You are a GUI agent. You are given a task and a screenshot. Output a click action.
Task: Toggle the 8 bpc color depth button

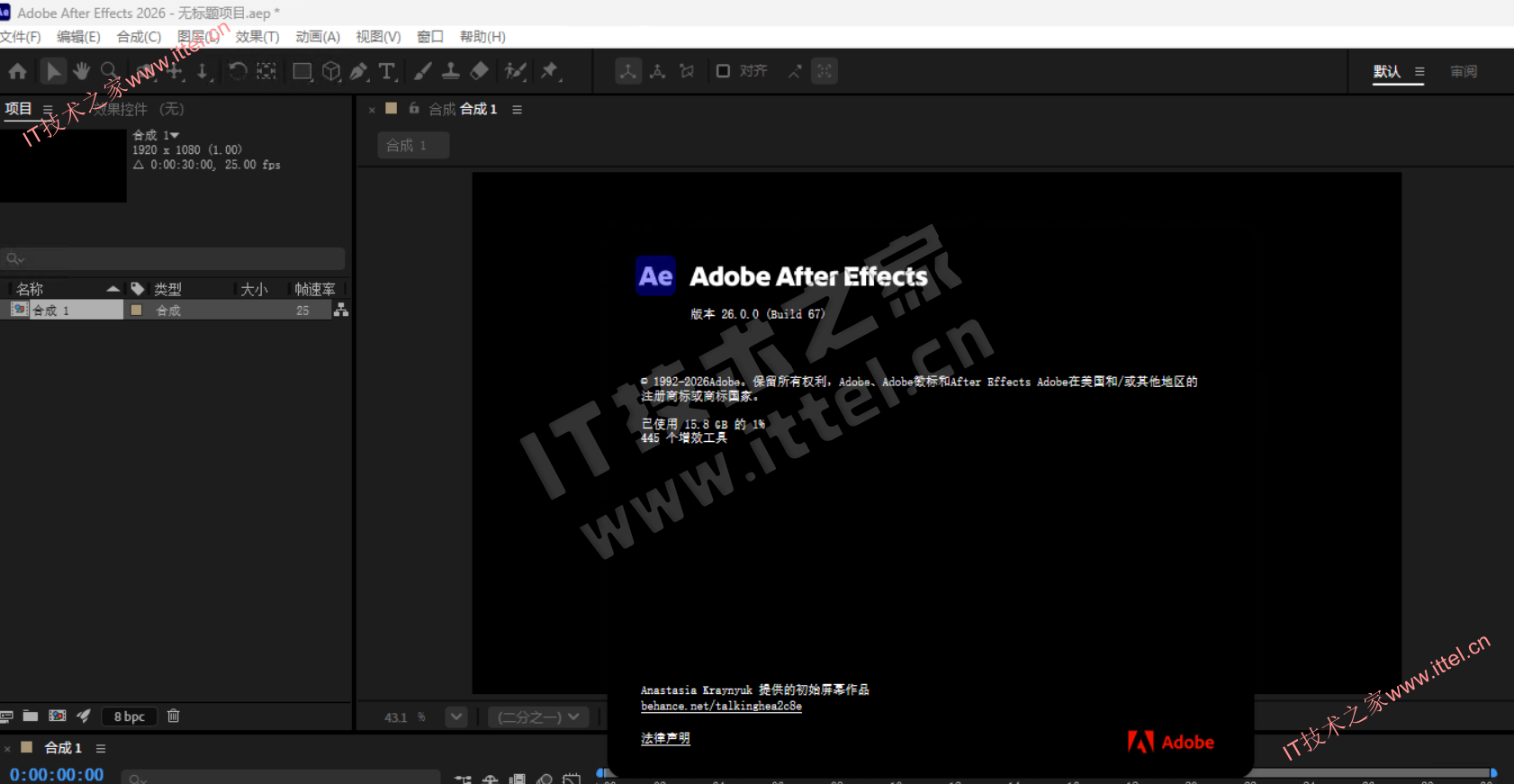pyautogui.click(x=130, y=716)
